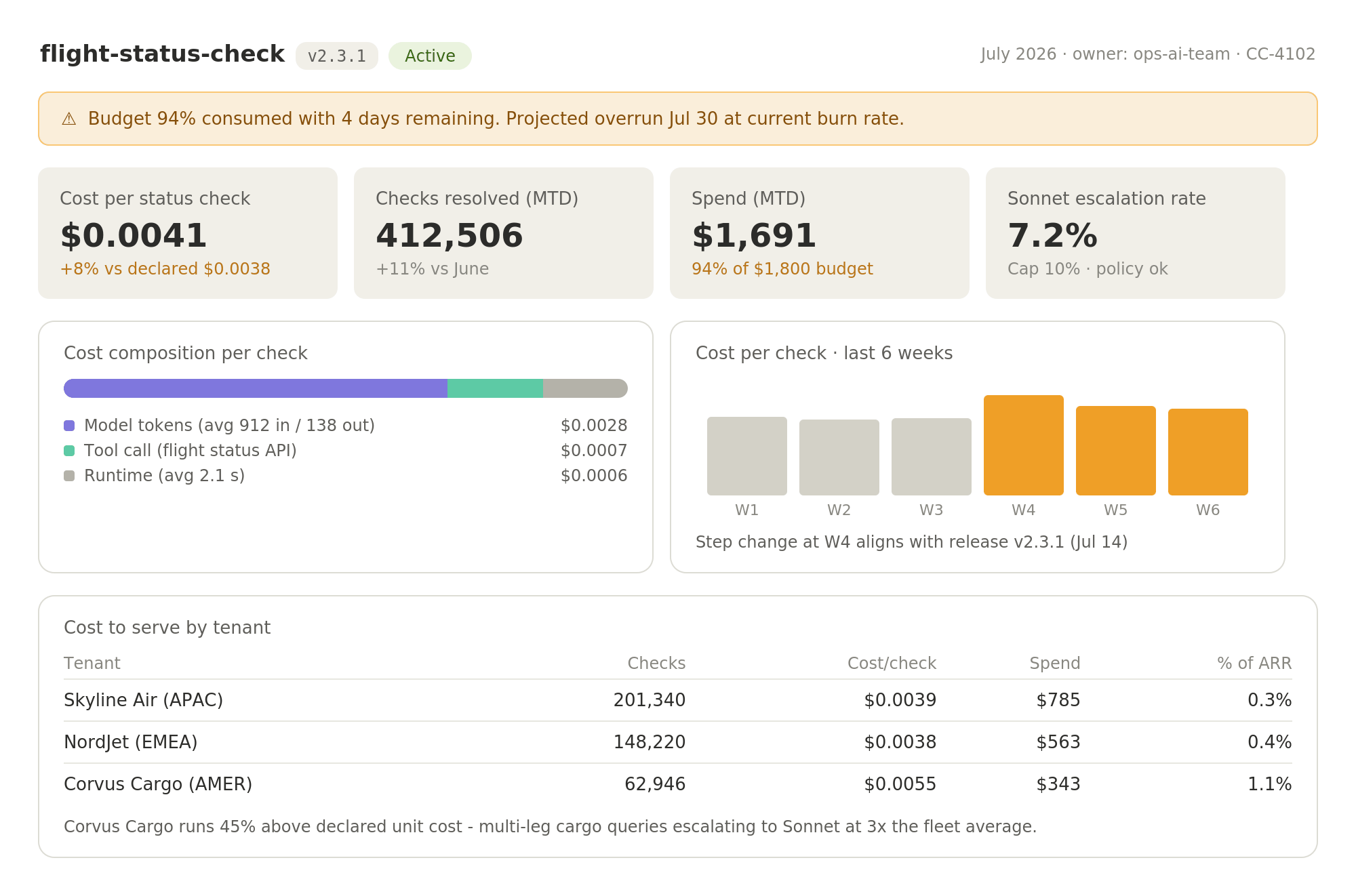The width and height of the screenshot is (1356, 896).
Task: Click the $0.0028 model tokens cost
Action: (594, 426)
